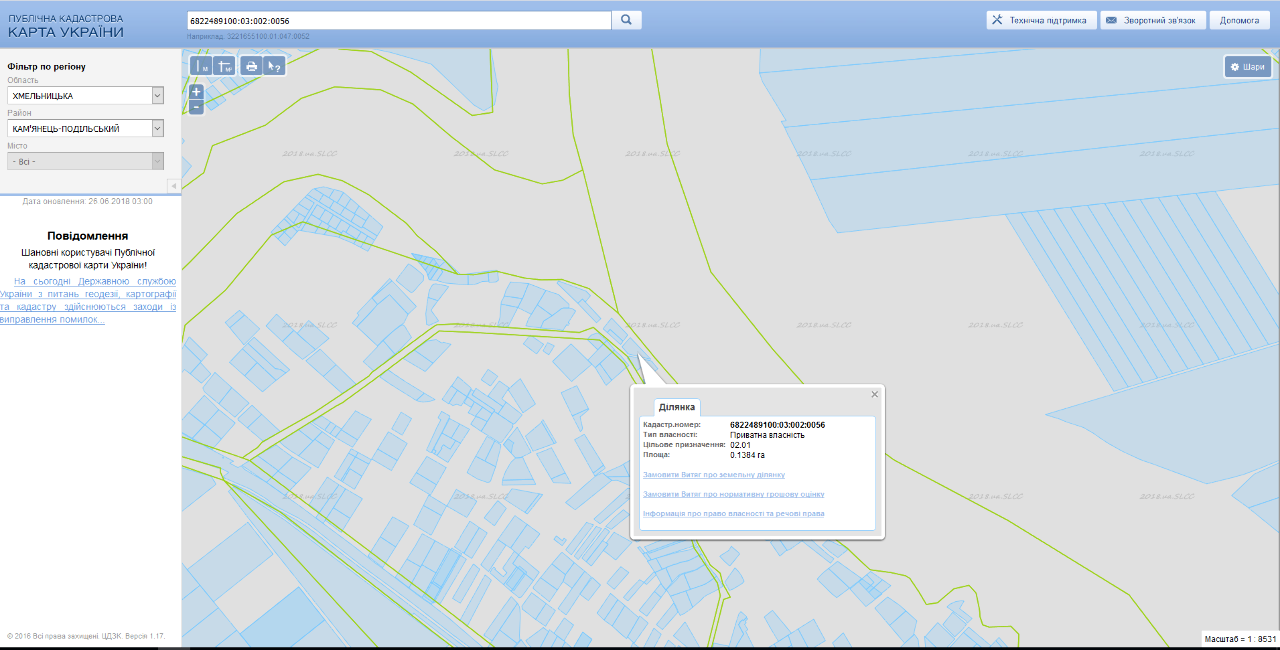Zoom out with the minus button
Image resolution: width=1280 pixels, height=650 pixels.
[196, 107]
